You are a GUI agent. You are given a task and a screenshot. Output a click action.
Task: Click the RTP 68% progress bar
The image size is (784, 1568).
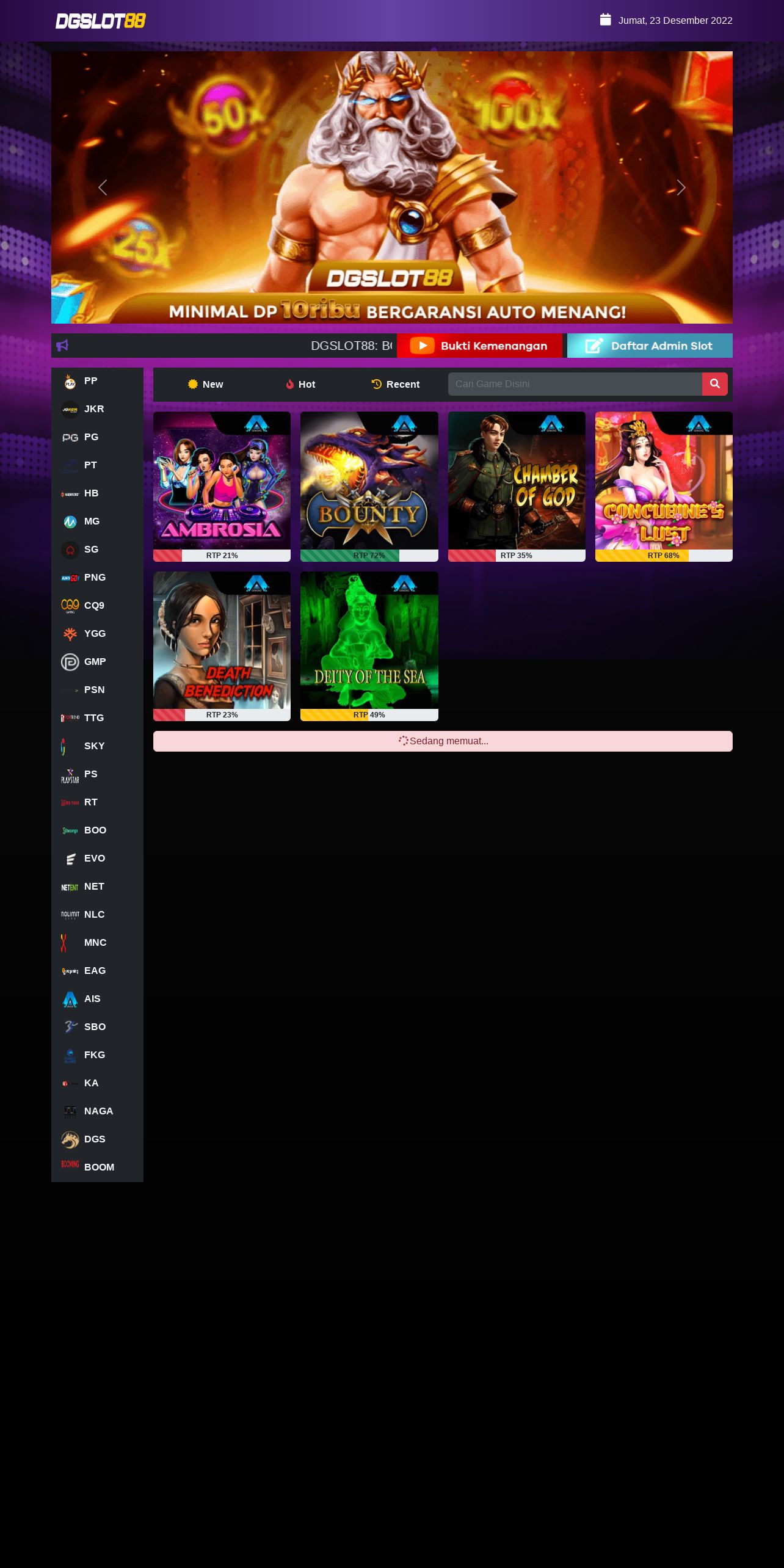tap(664, 556)
